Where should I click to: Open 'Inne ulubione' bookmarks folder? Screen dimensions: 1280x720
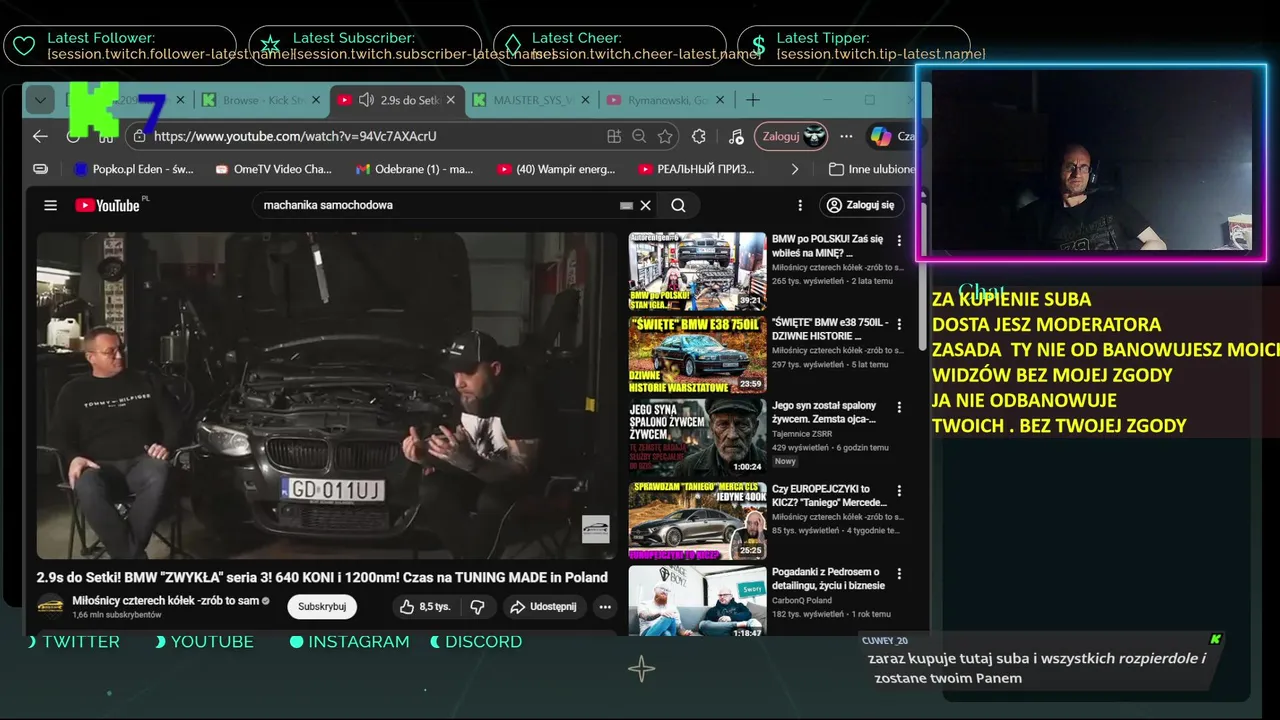pos(872,169)
